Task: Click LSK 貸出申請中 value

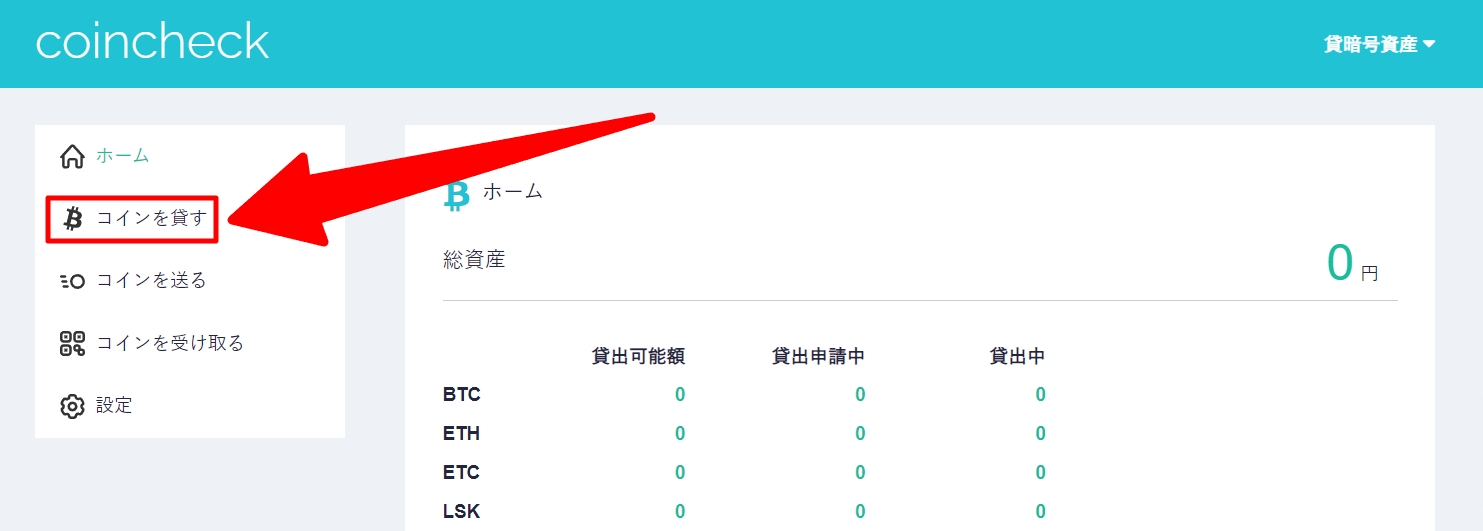Action: (860, 511)
